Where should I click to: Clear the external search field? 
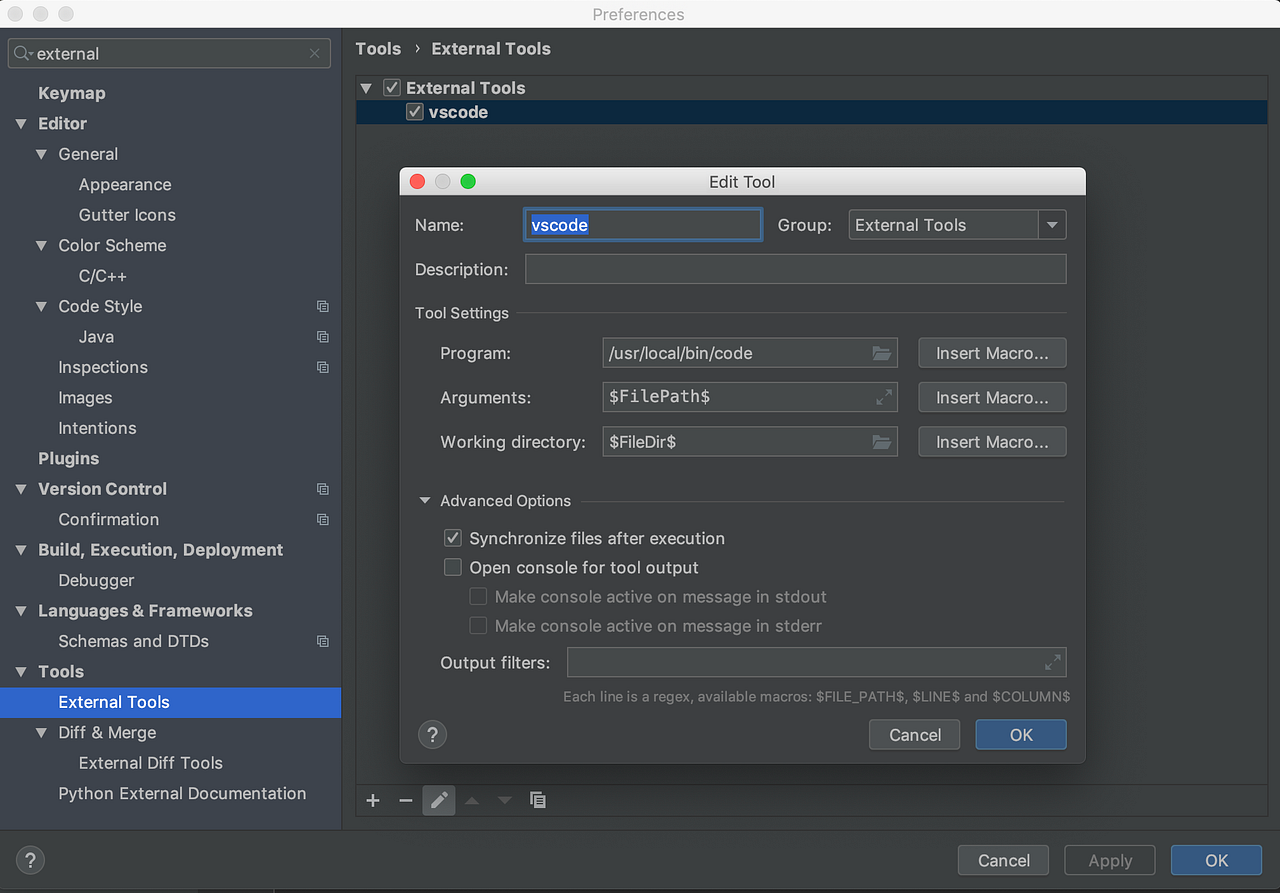coord(314,53)
